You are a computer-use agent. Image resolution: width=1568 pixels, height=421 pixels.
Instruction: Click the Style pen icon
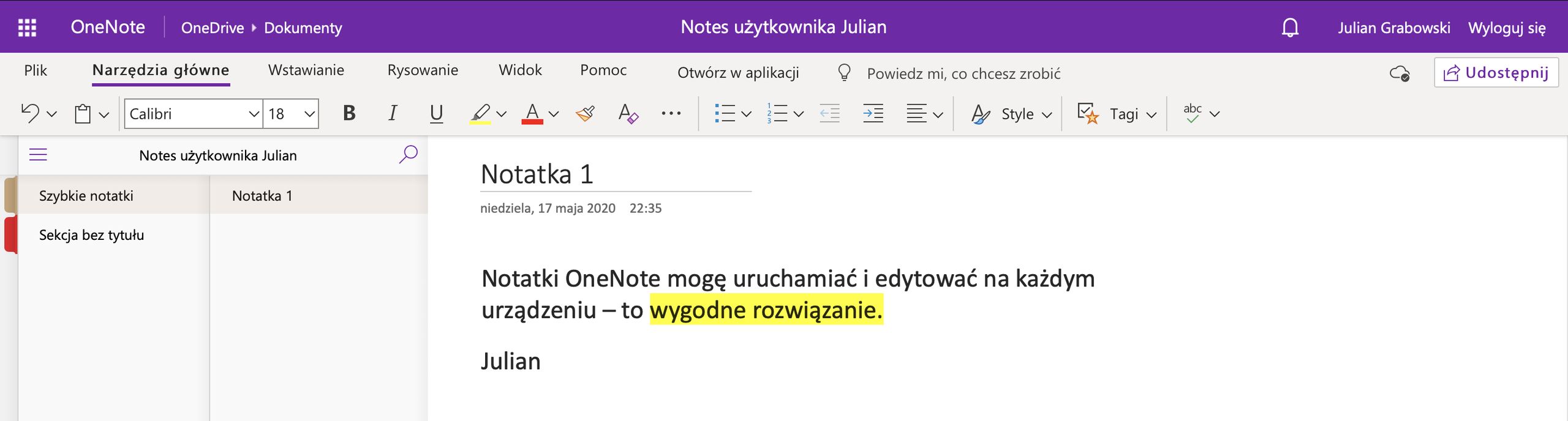[x=981, y=114]
